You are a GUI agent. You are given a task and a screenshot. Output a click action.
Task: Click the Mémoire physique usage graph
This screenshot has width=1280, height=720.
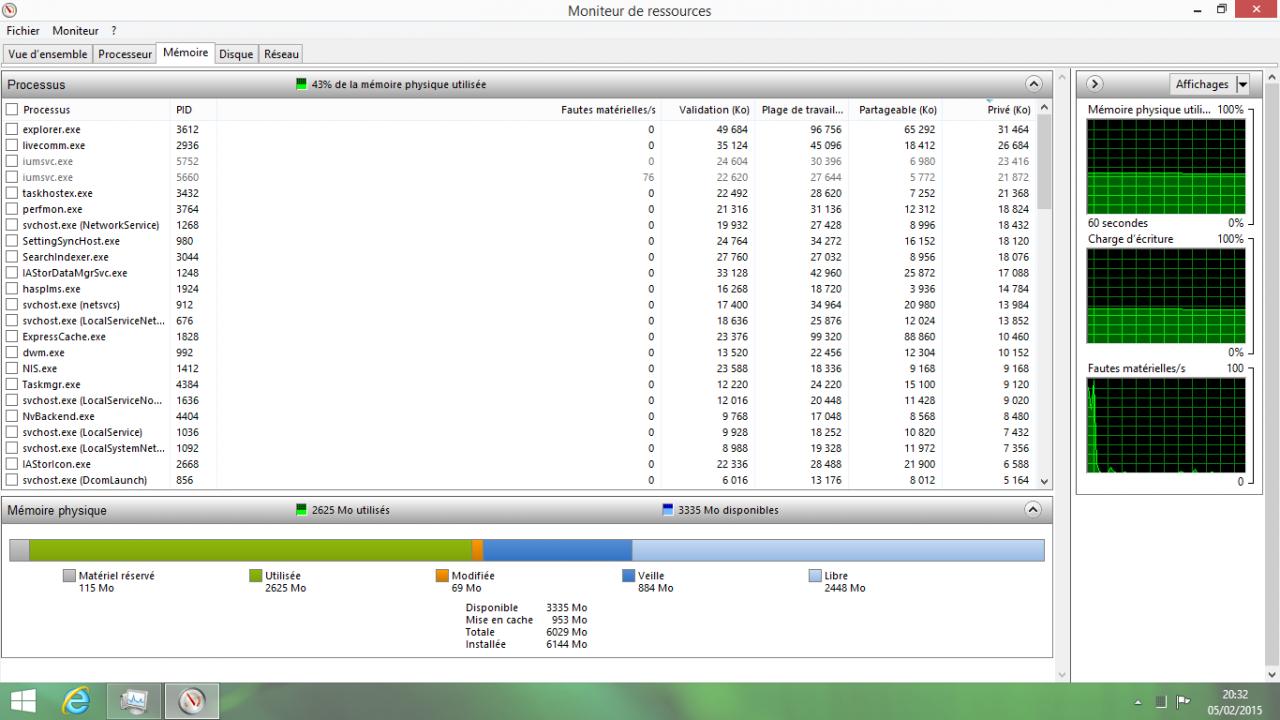click(x=1166, y=167)
